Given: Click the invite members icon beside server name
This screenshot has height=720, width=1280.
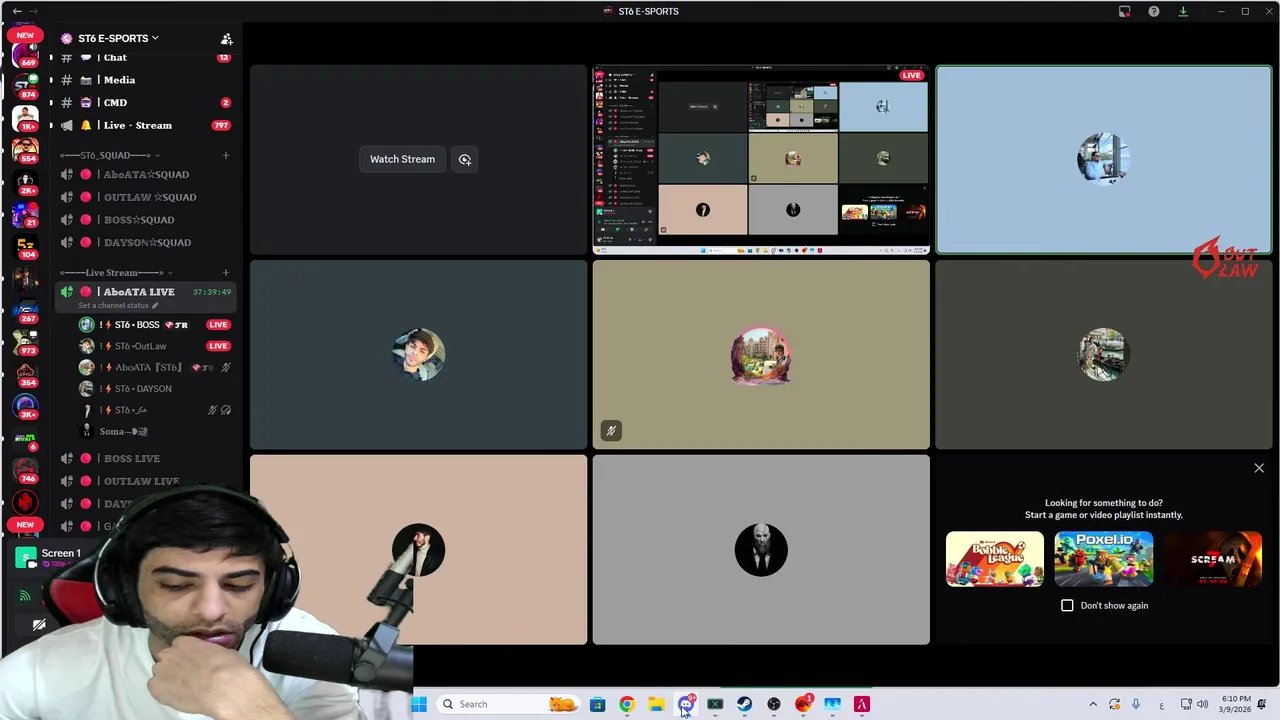Looking at the screenshot, I should tap(227, 39).
